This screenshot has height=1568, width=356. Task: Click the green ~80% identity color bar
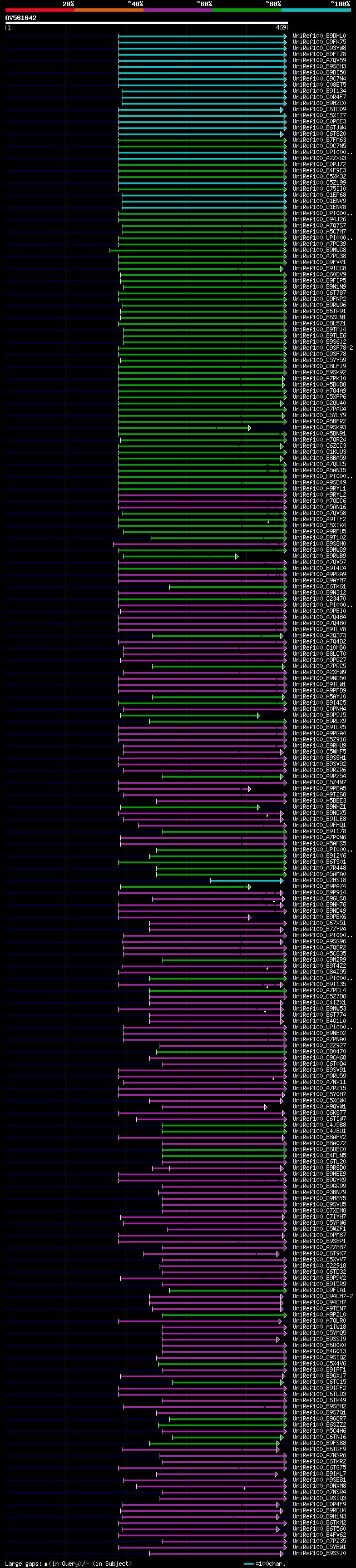(x=247, y=10)
